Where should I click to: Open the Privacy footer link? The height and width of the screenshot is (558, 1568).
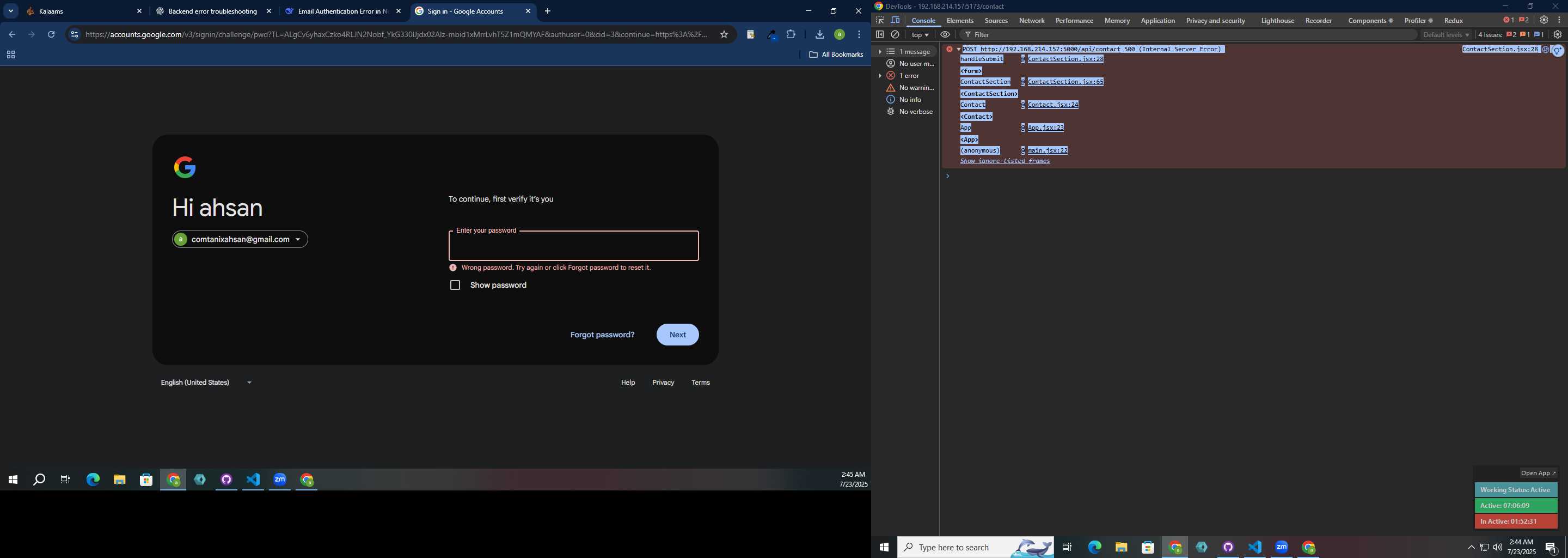coord(663,383)
